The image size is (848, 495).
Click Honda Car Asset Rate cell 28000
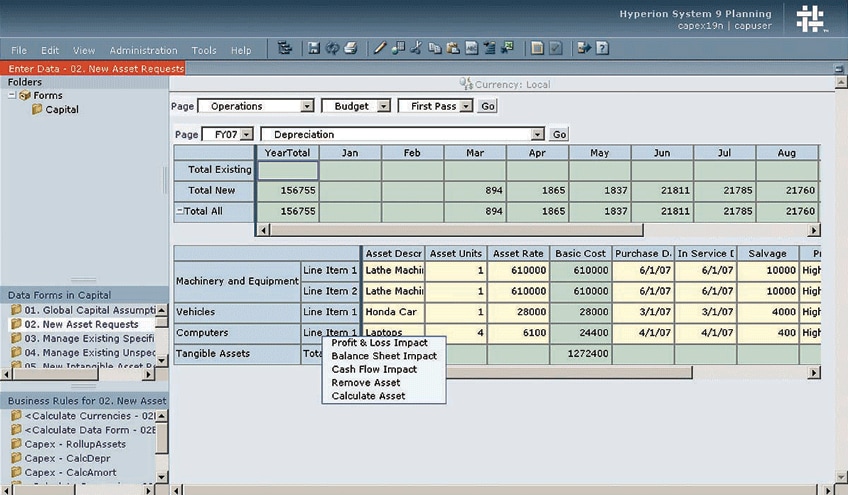click(518, 312)
